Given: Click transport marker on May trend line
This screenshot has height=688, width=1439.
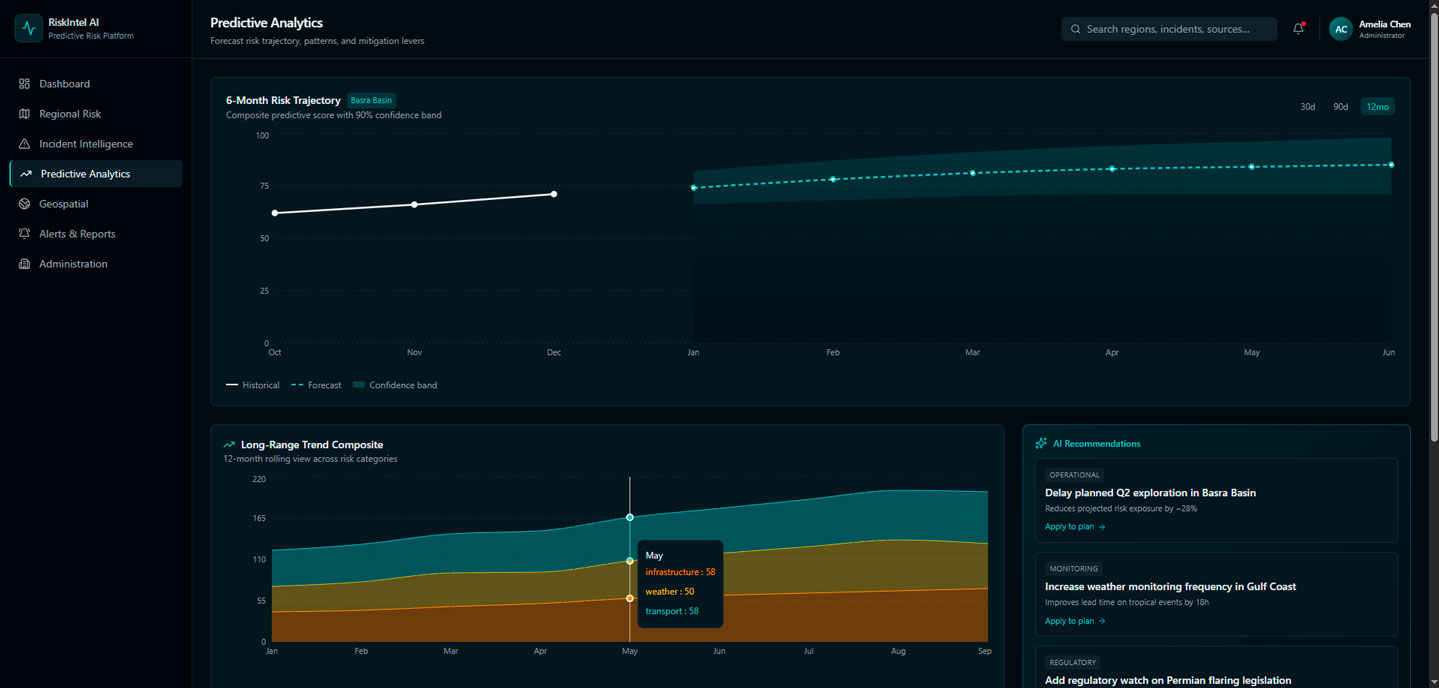Looking at the screenshot, I should coord(630,517).
